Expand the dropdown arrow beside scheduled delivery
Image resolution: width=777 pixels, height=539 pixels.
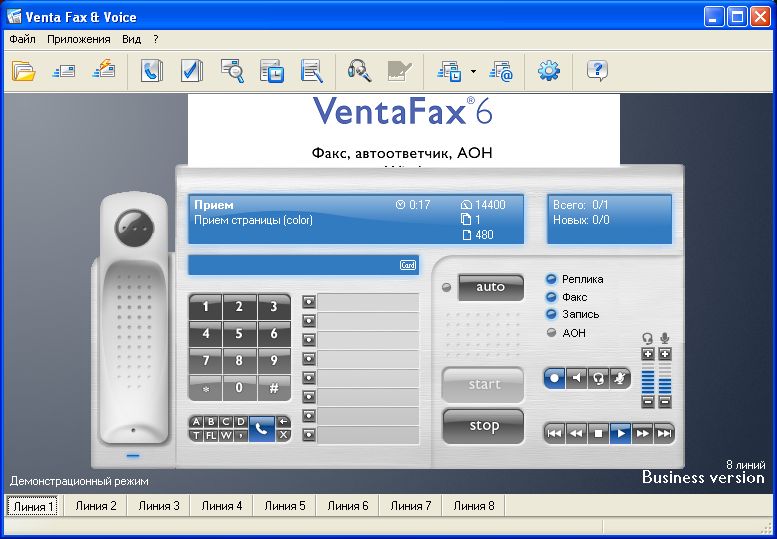[473, 72]
